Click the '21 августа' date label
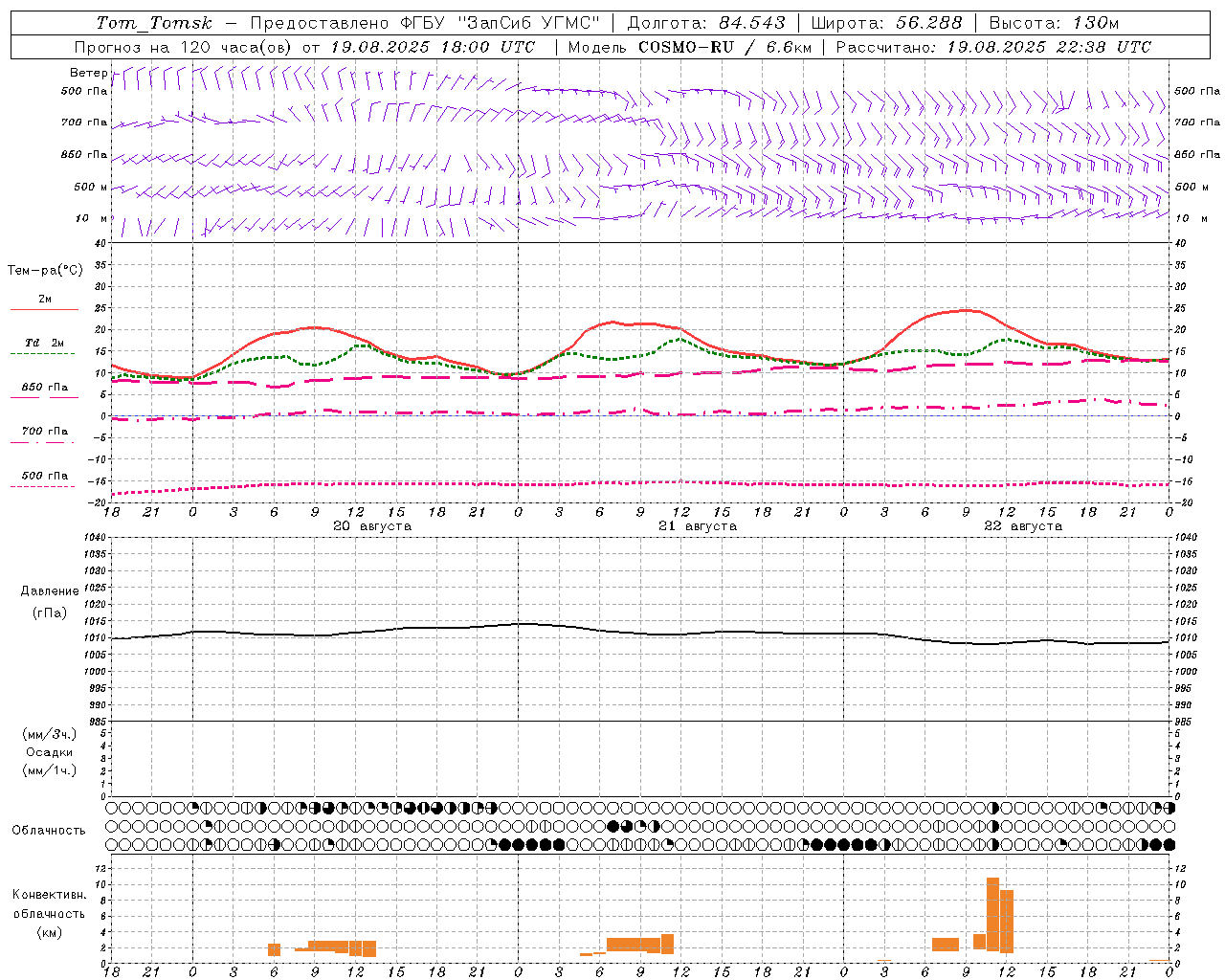1225x980 pixels. [698, 526]
